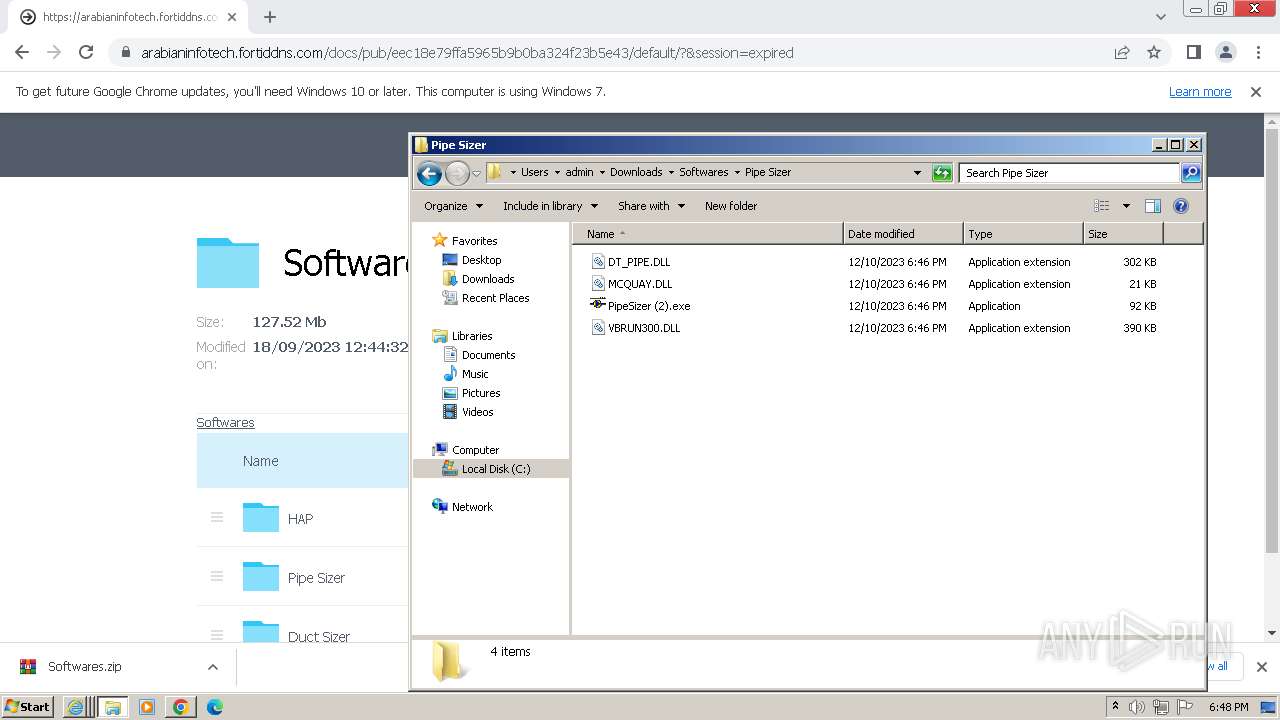Open Desktop under Favorites
Viewport: 1280px width, 720px height.
tap(481, 260)
